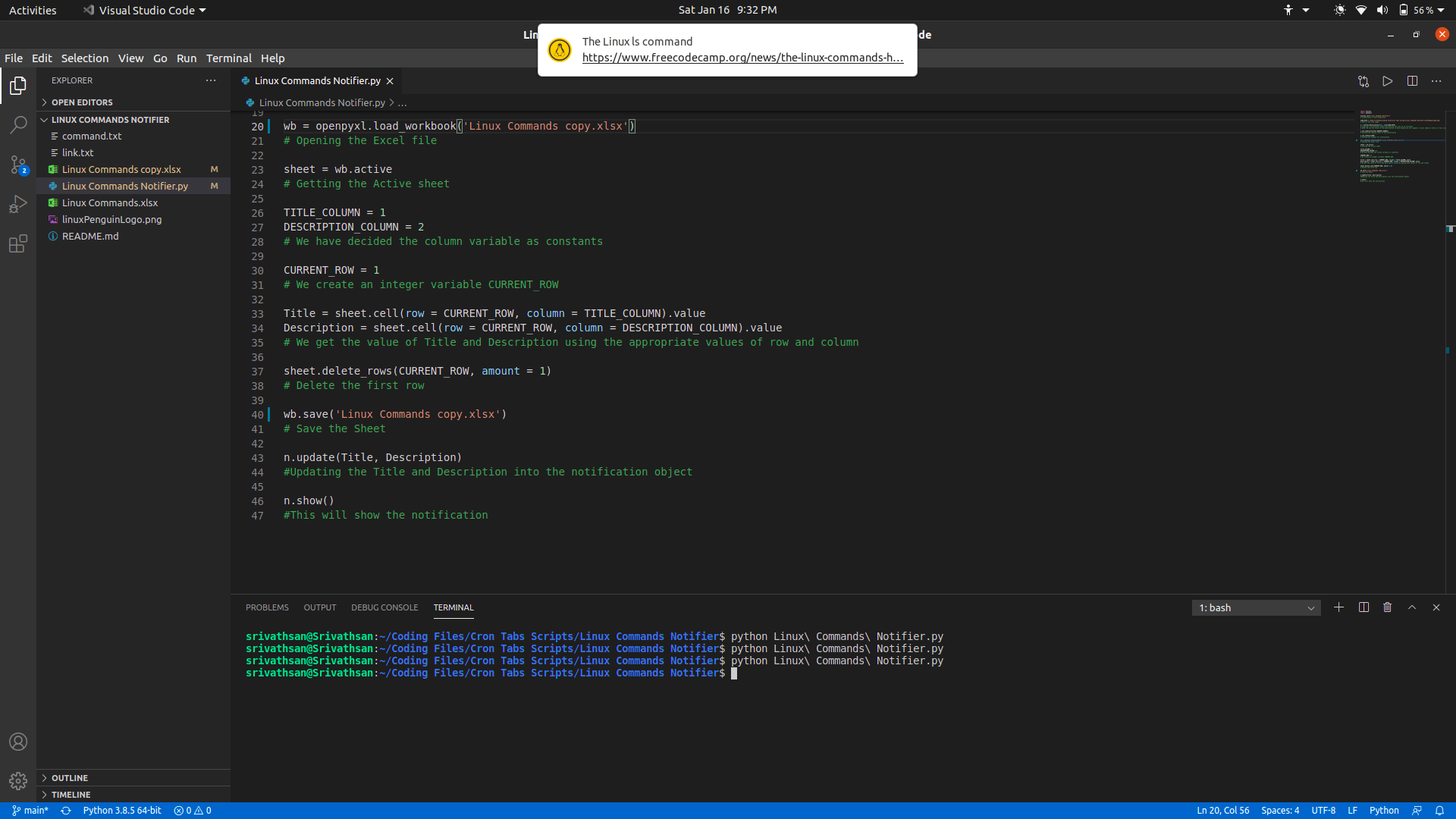Open the 1: bash terminal dropdown
The width and height of the screenshot is (1456, 819).
pyautogui.click(x=1256, y=607)
